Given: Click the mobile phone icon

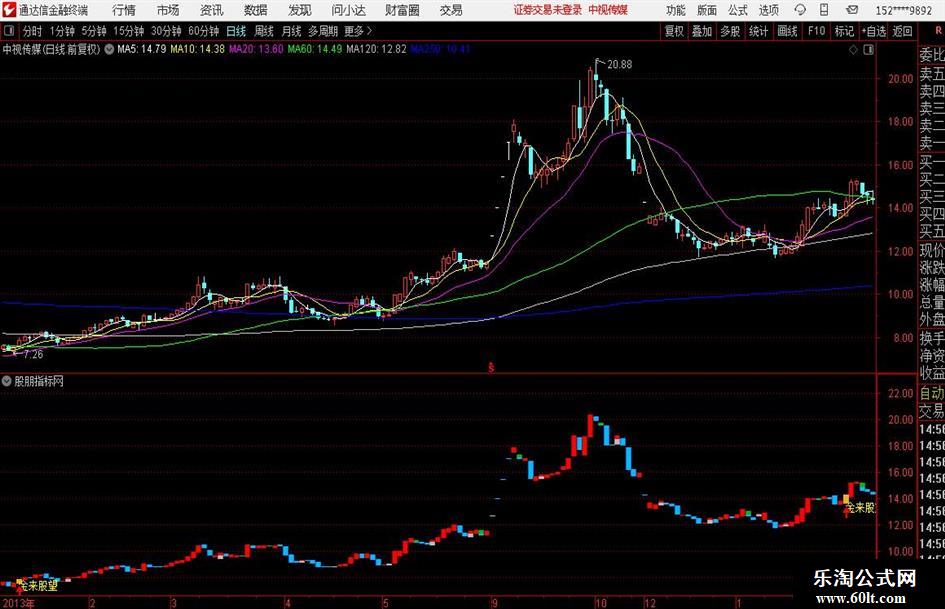Looking at the screenshot, I should pyautogui.click(x=824, y=10).
